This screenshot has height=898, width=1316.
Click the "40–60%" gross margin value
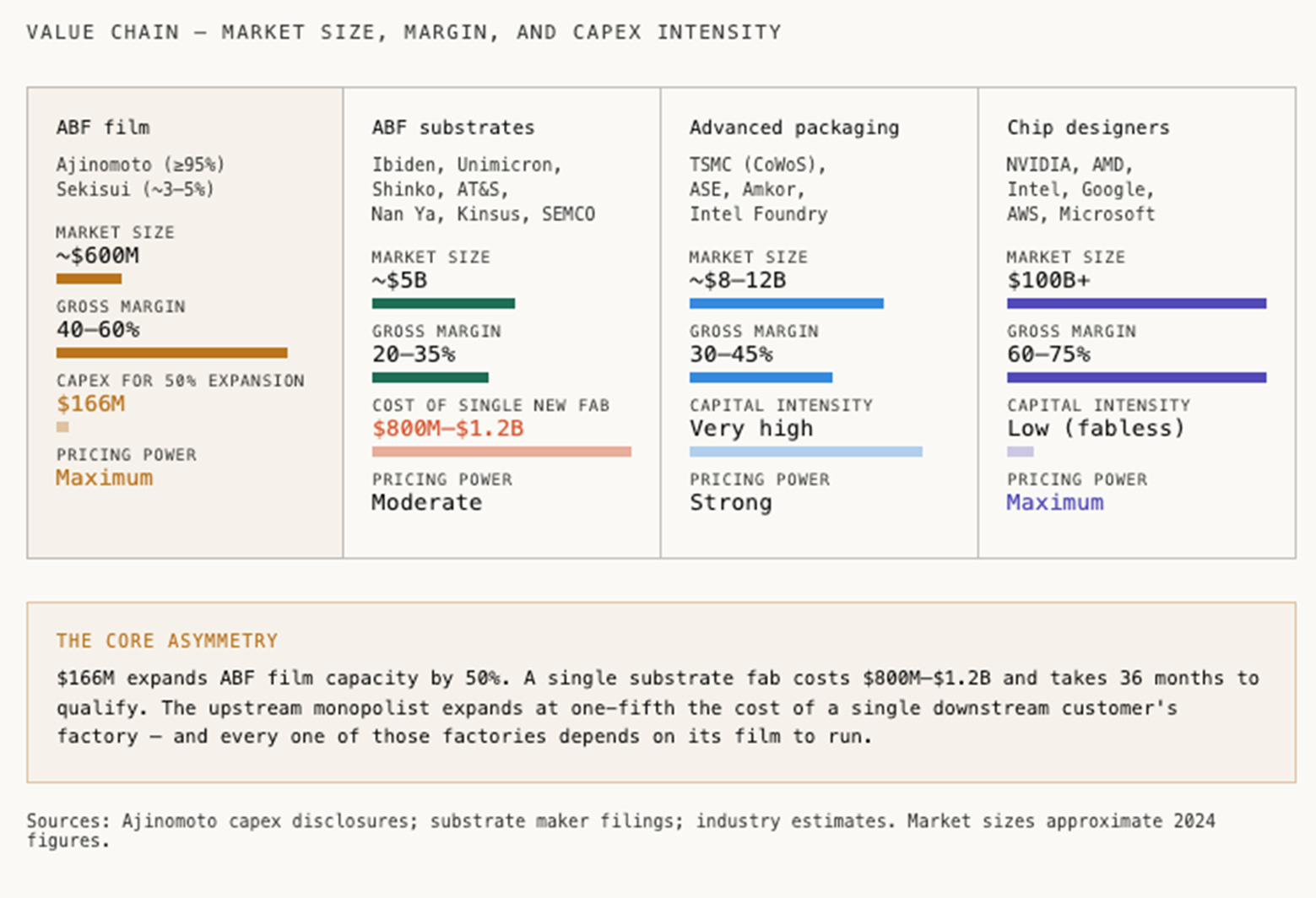(x=98, y=330)
